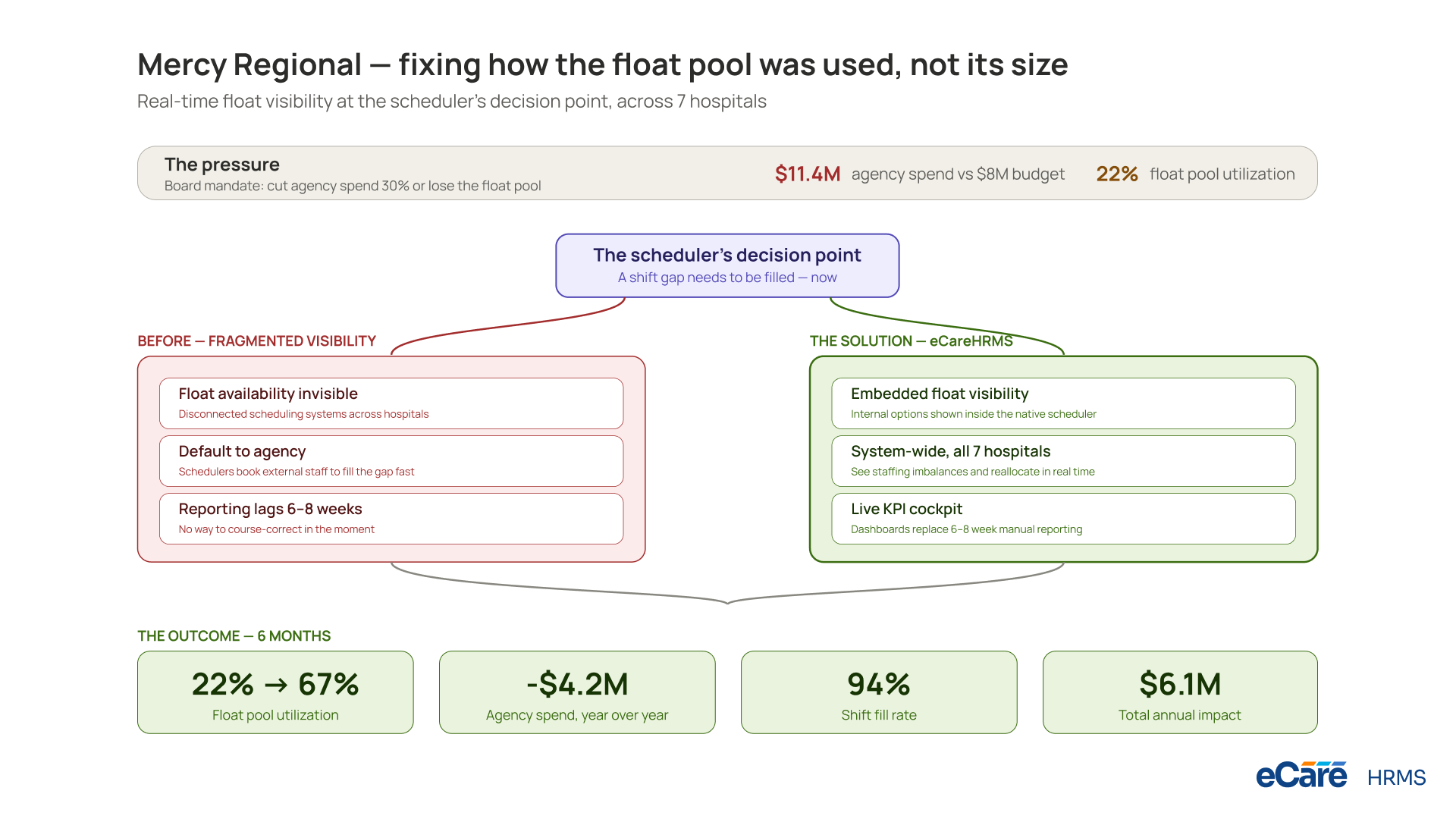Click 'See staffing imbalances and reallocate' text
The height and width of the screenshot is (819, 1456).
(x=973, y=472)
